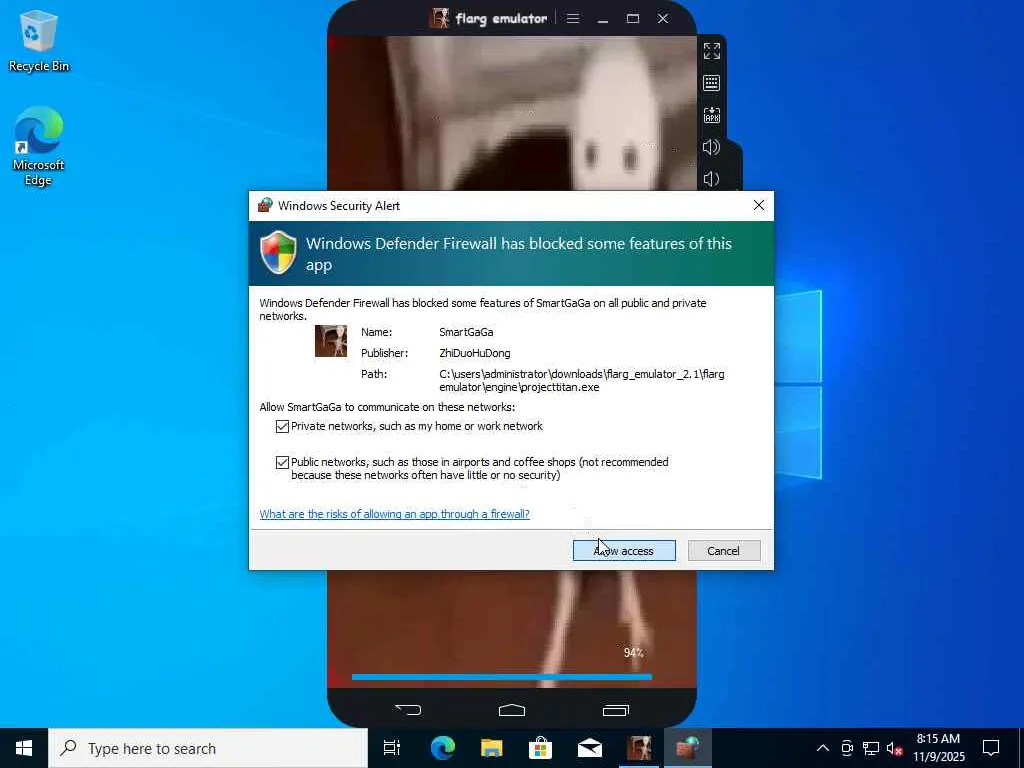Image resolution: width=1024 pixels, height=768 pixels.
Task: Click the volume up speaker icon in the sidebar
Action: (711, 147)
